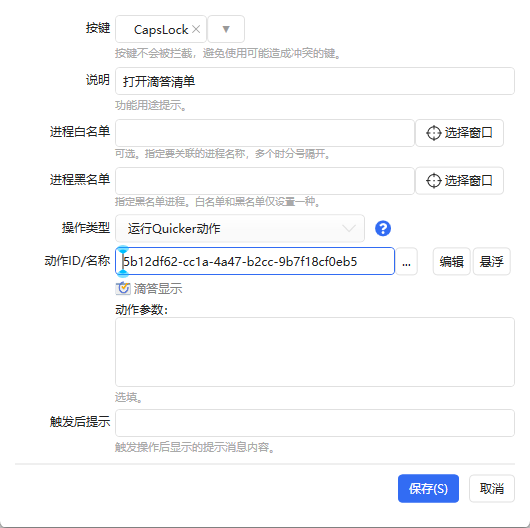
Task: Click the 悬浮 button
Action: tap(491, 261)
